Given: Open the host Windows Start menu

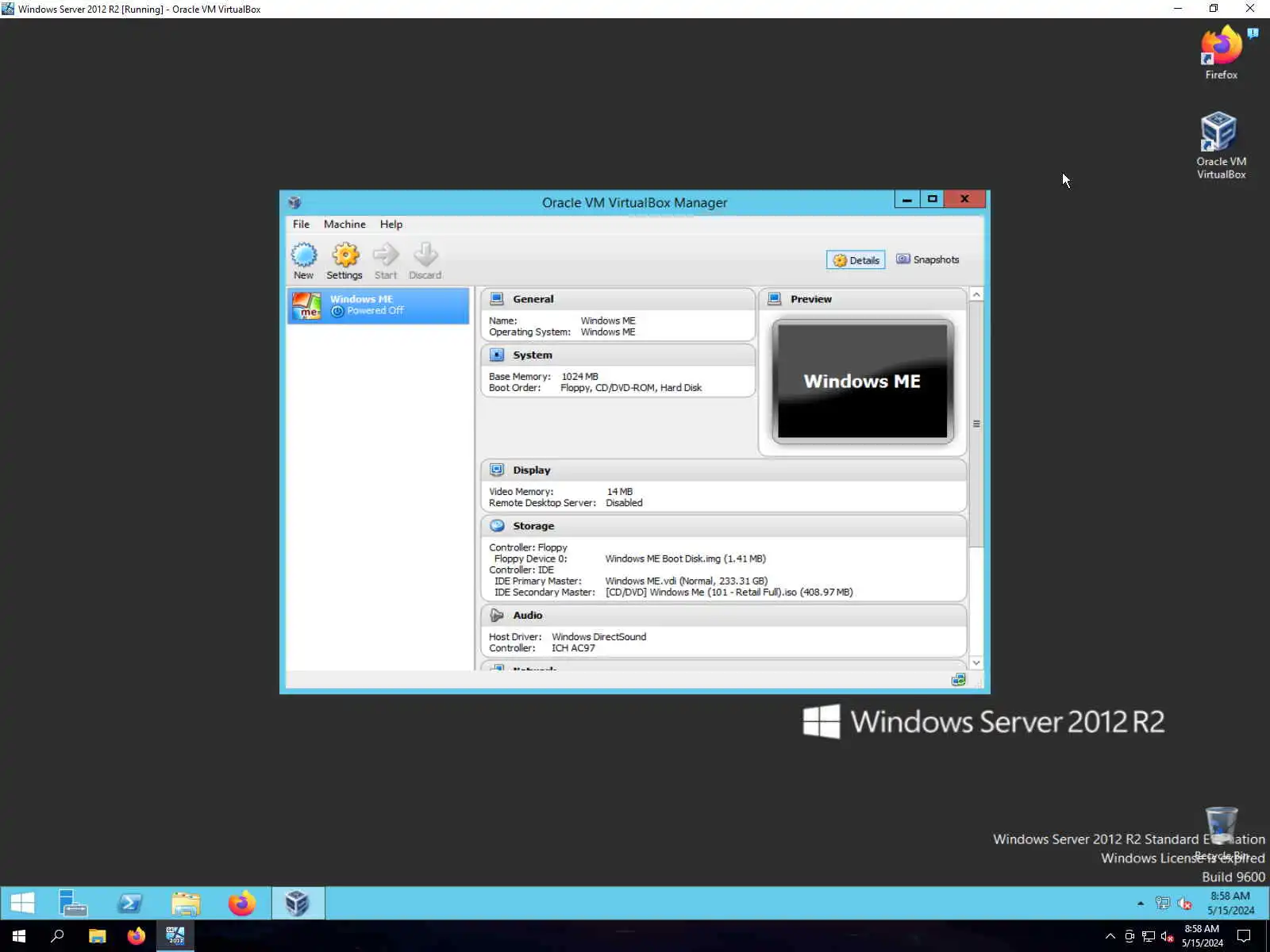Looking at the screenshot, I should (x=19, y=936).
